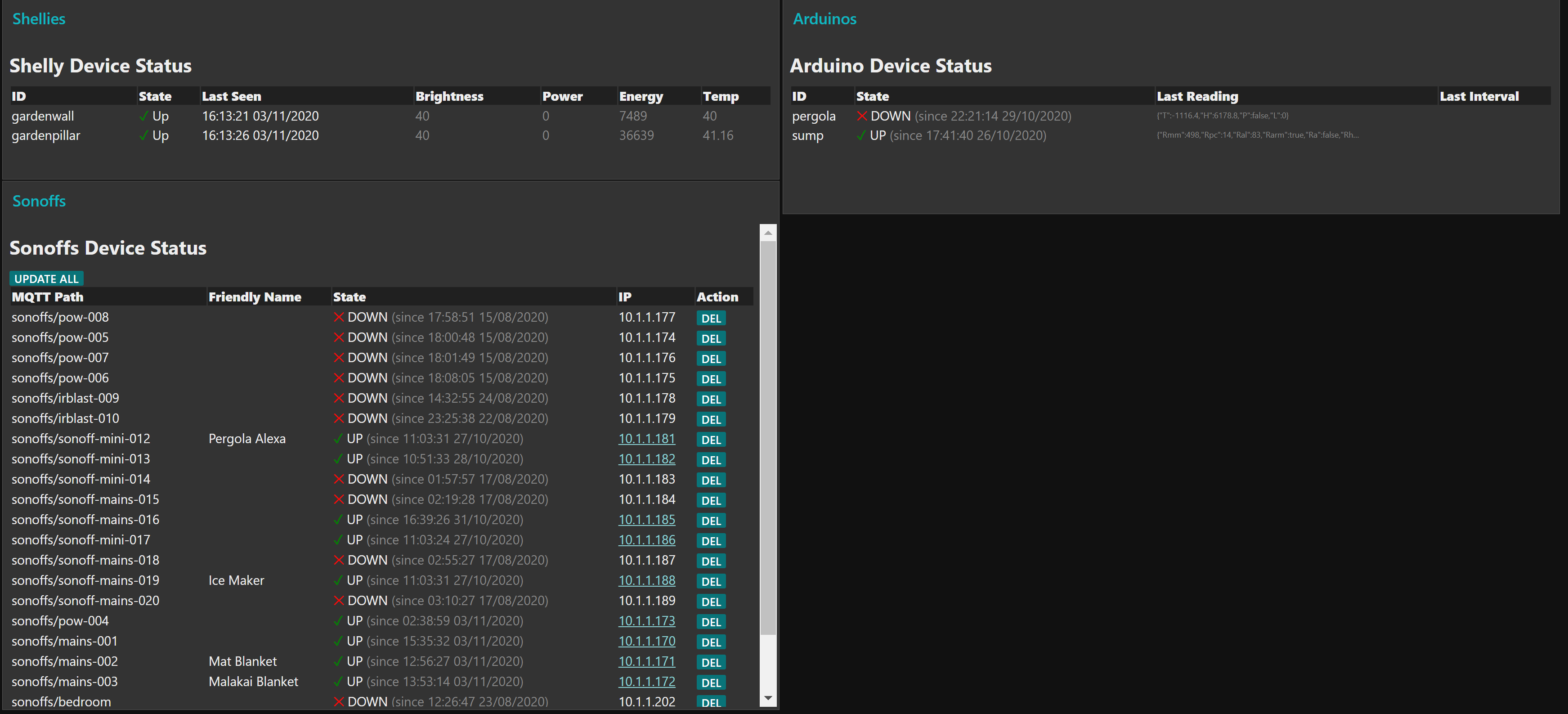Image resolution: width=1568 pixels, height=714 pixels.
Task: Open IP link 10.1.1.182
Action: [646, 459]
